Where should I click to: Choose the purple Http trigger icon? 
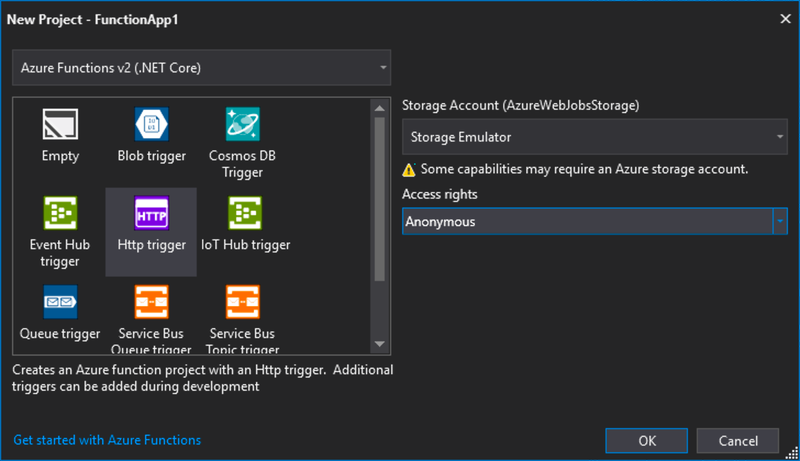coord(152,213)
